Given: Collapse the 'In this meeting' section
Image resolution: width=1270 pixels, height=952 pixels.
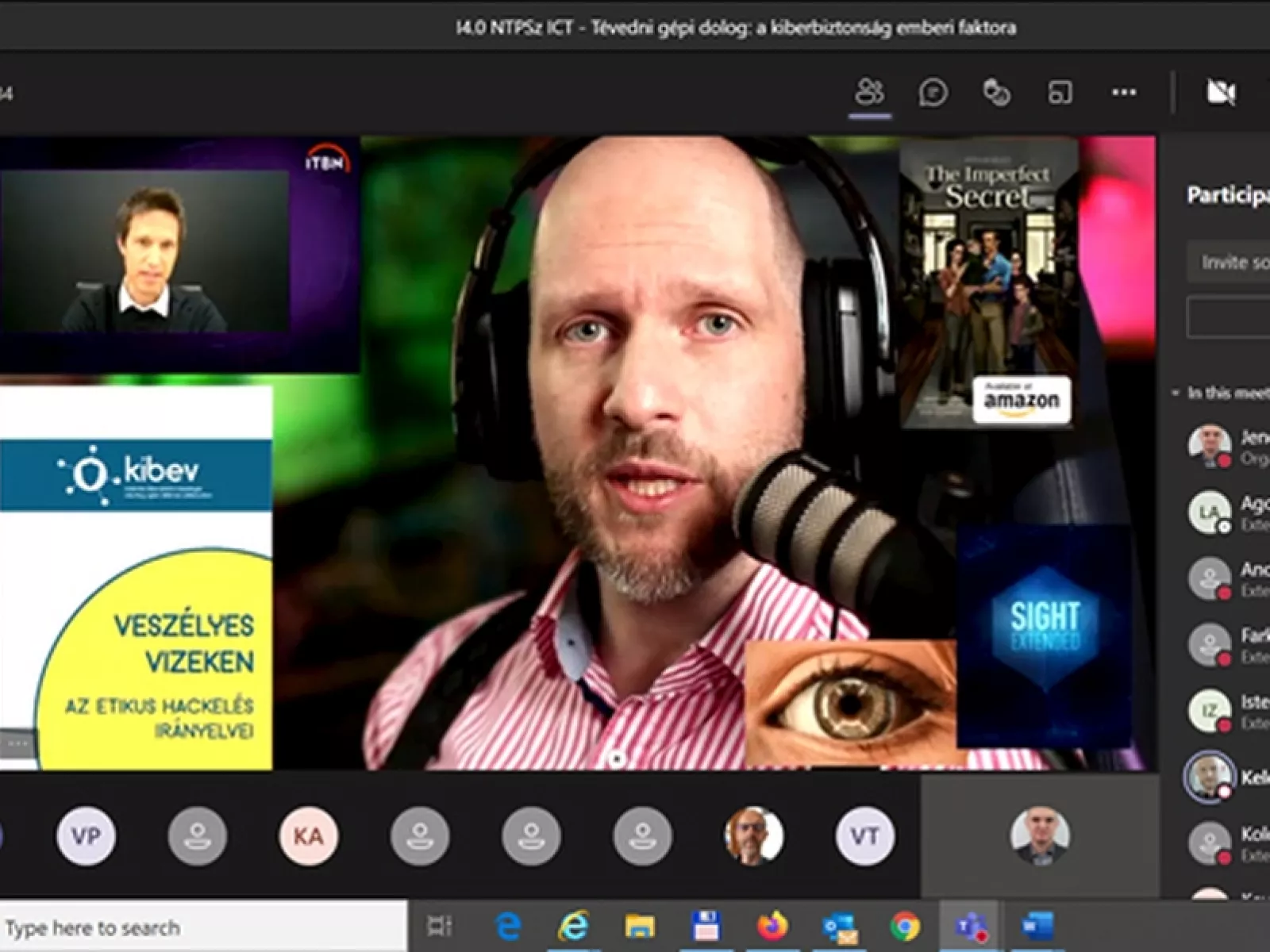Looking at the screenshot, I should (1176, 393).
